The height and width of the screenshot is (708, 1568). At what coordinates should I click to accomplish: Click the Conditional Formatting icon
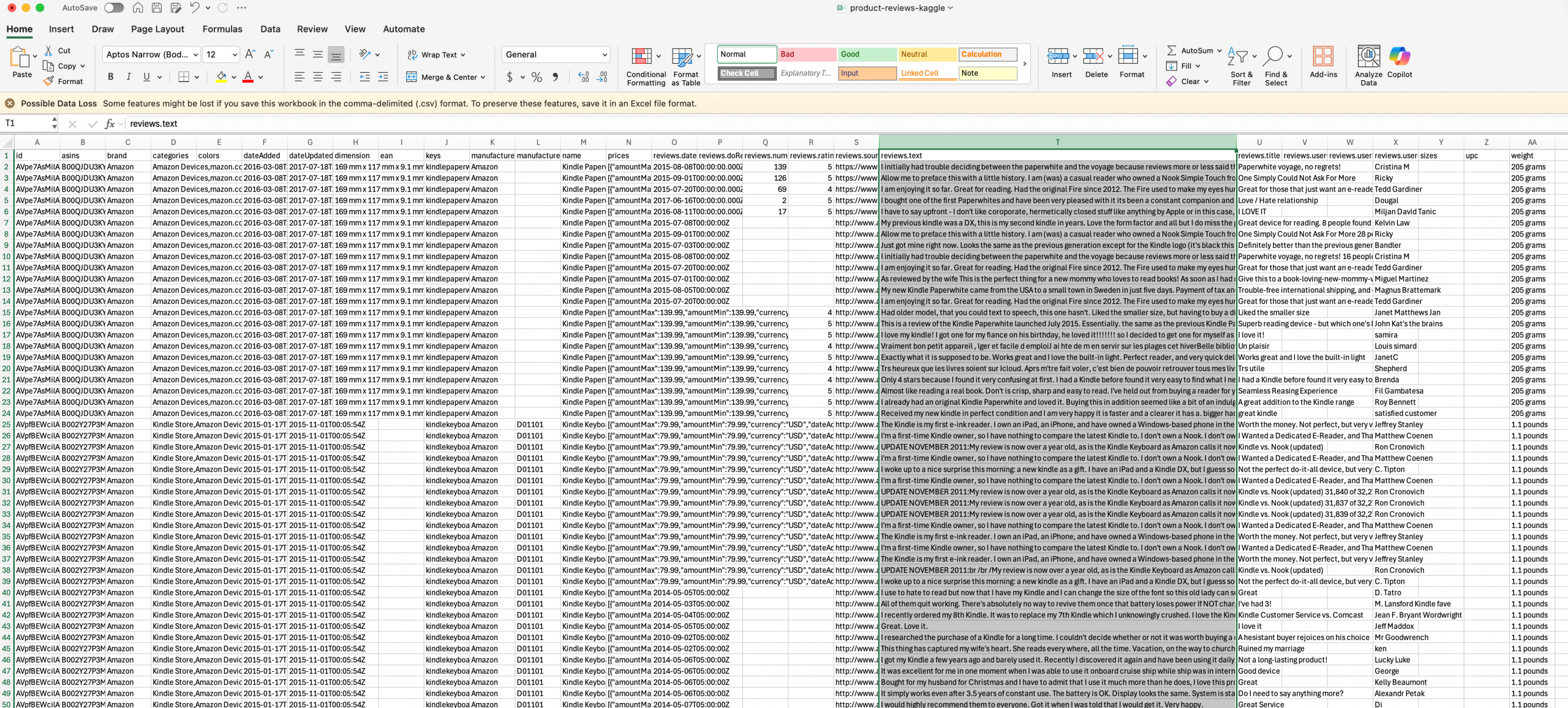[641, 57]
